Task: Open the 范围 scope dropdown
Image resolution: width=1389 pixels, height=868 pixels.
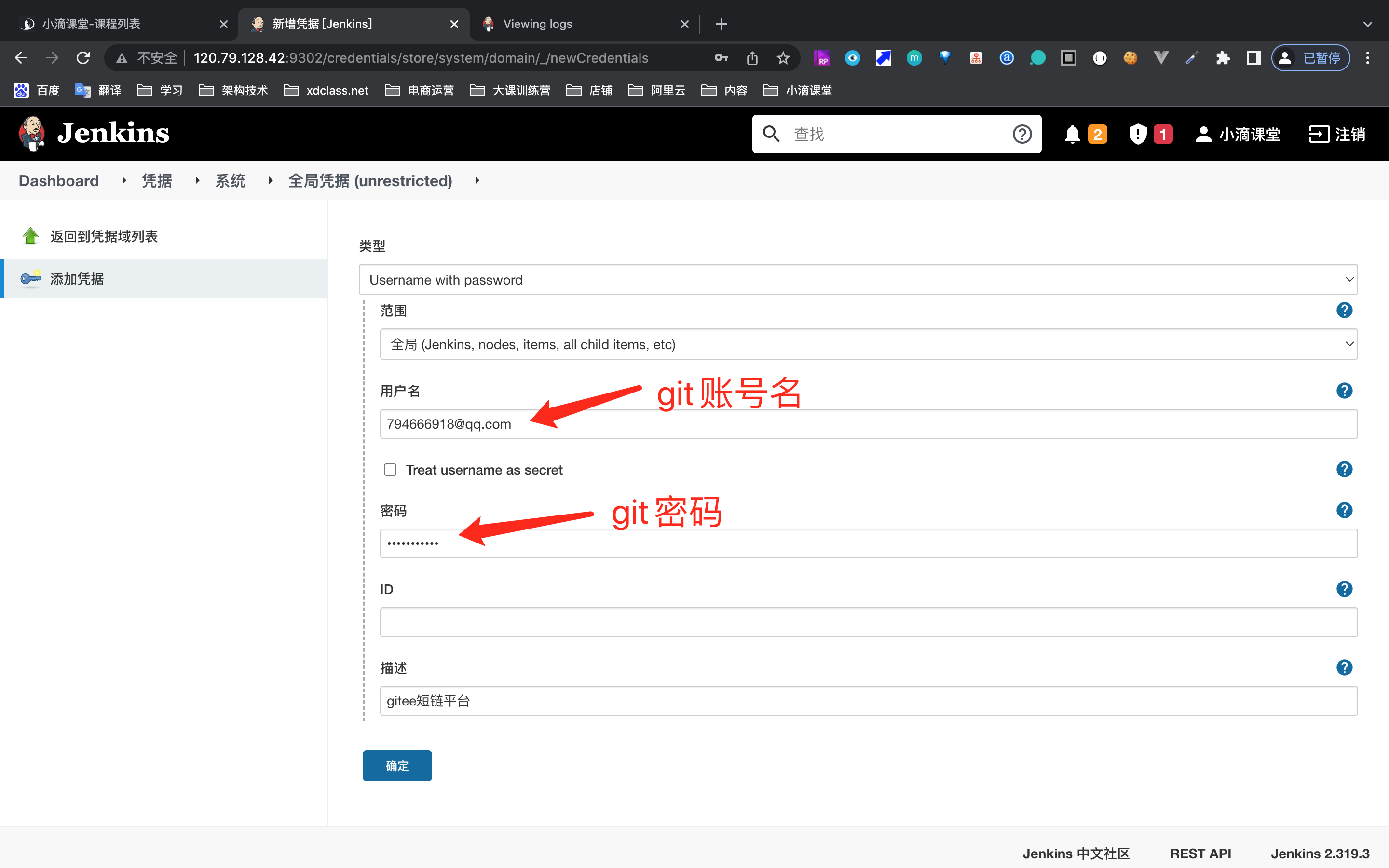Action: pos(869,344)
